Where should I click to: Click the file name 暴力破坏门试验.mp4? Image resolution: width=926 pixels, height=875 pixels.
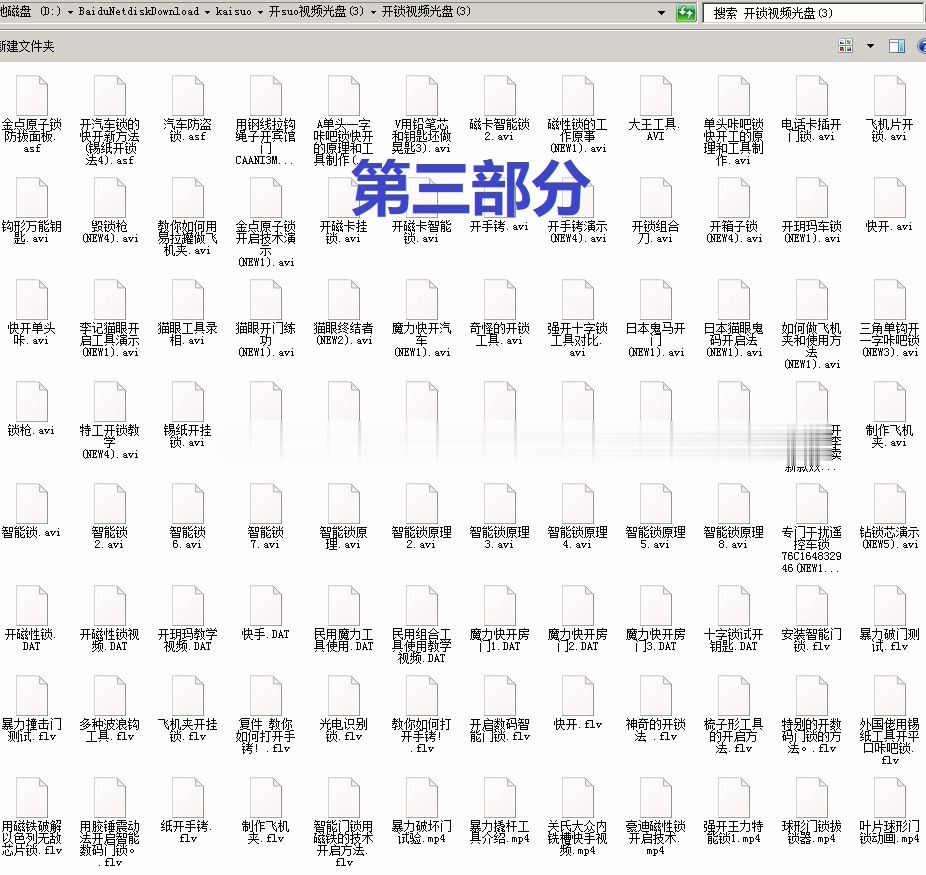[x=422, y=832]
